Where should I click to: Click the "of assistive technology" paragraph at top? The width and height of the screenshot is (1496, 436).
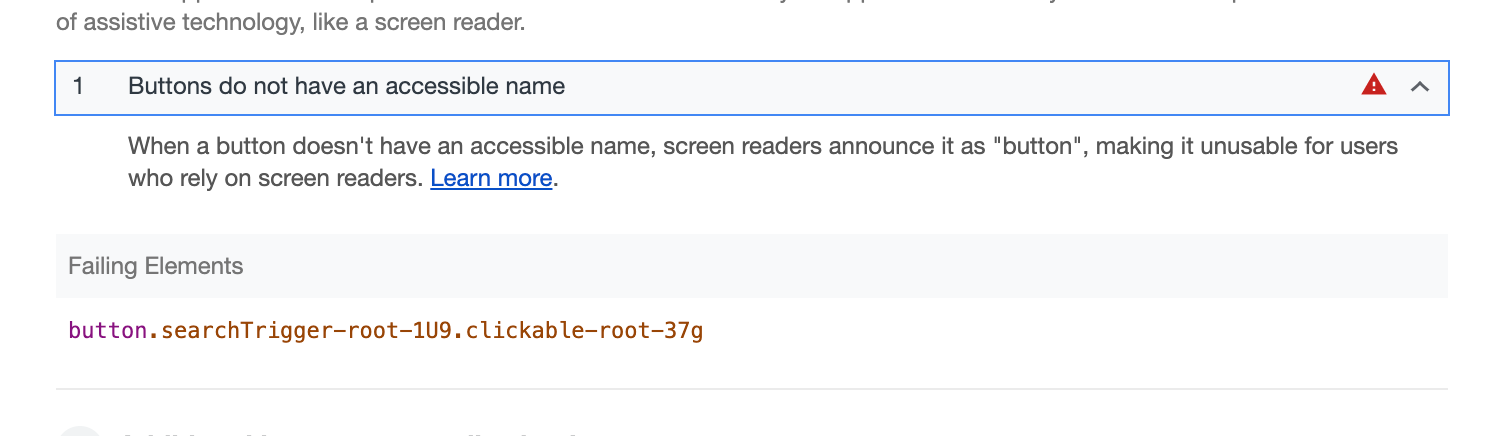(x=290, y=22)
